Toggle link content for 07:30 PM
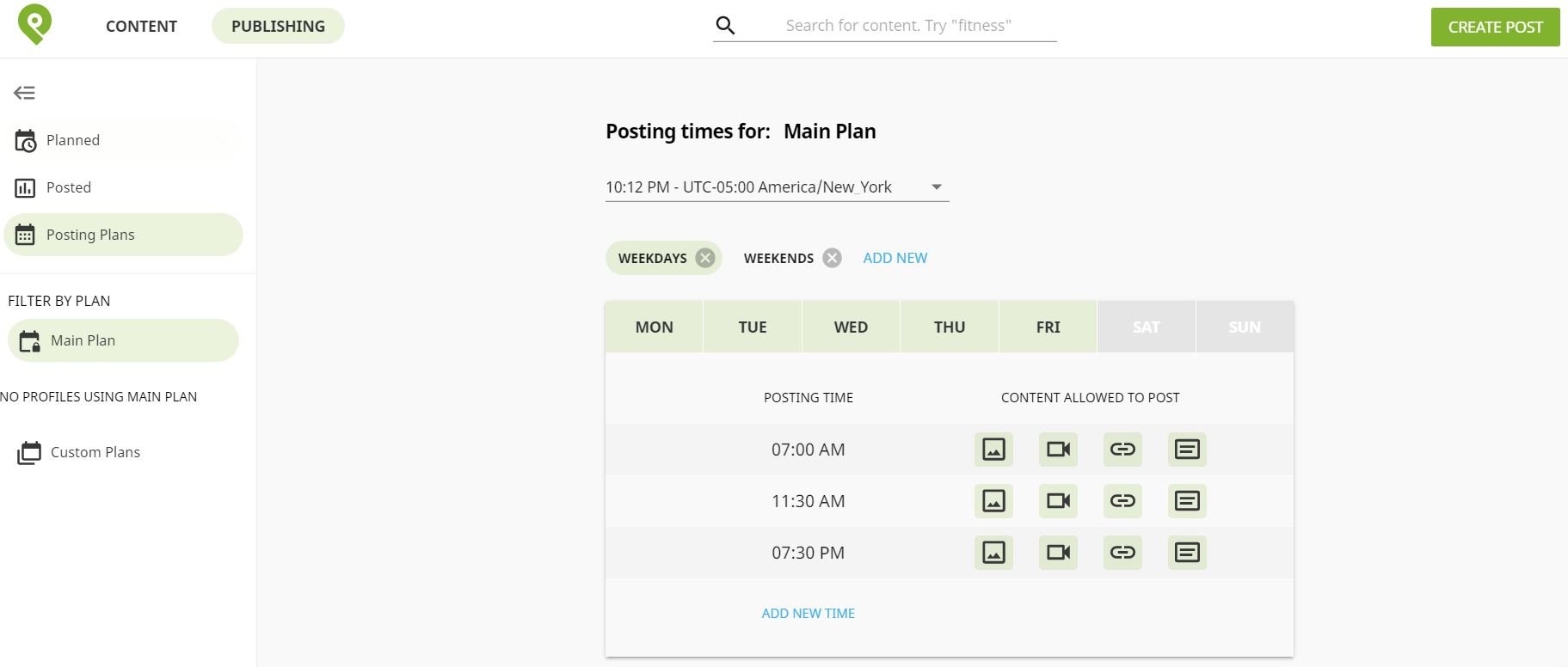This screenshot has height=667, width=1568. click(x=1122, y=553)
